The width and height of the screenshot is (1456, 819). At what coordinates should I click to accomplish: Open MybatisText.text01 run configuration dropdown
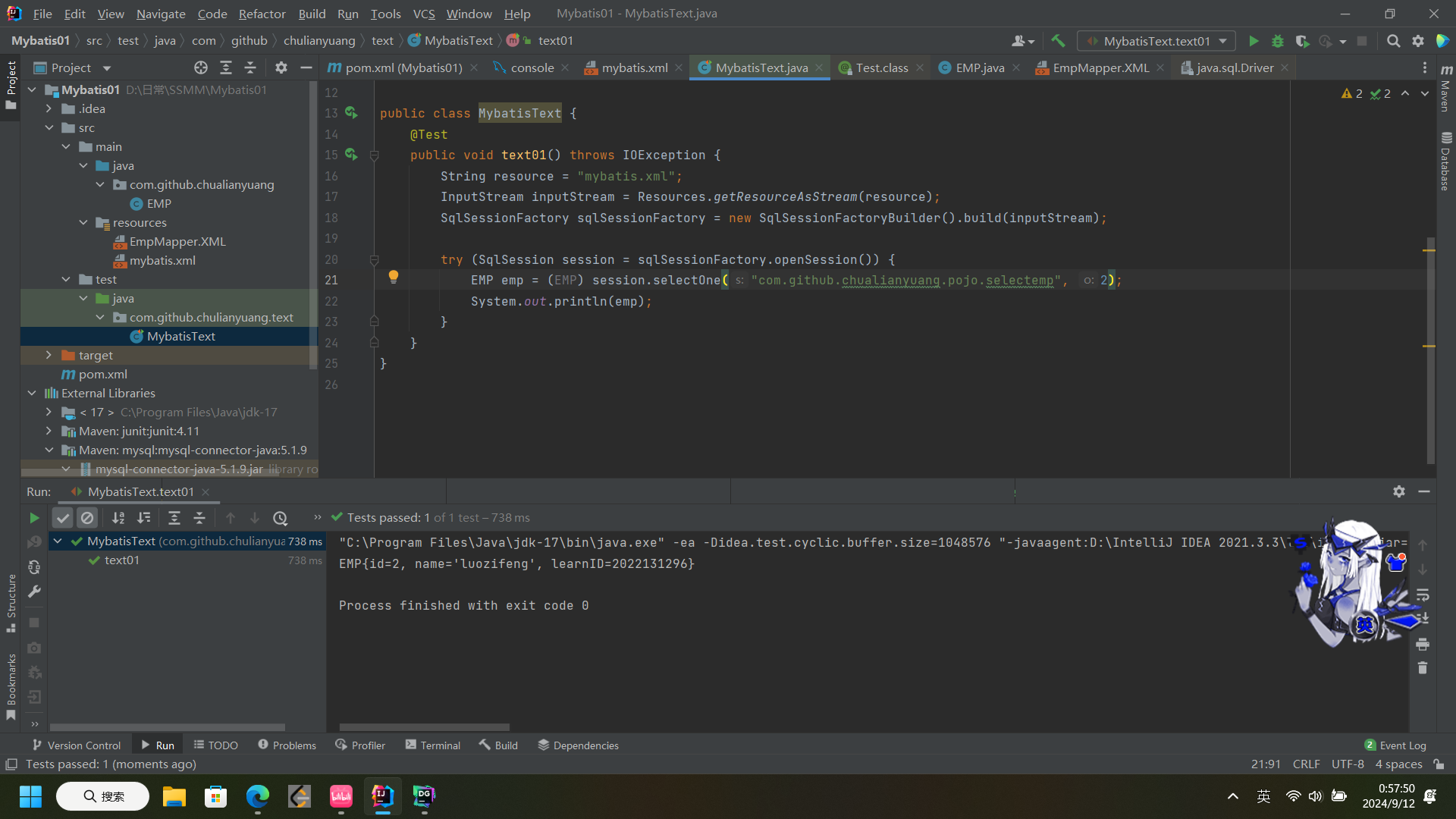pos(1156,41)
